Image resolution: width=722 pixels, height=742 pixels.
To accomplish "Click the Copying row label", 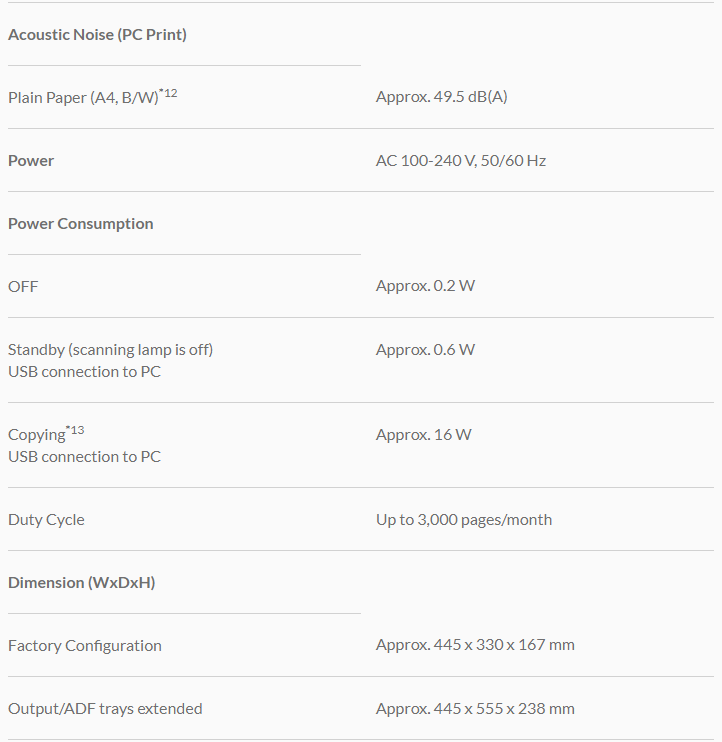I will pyautogui.click(x=36, y=435).
